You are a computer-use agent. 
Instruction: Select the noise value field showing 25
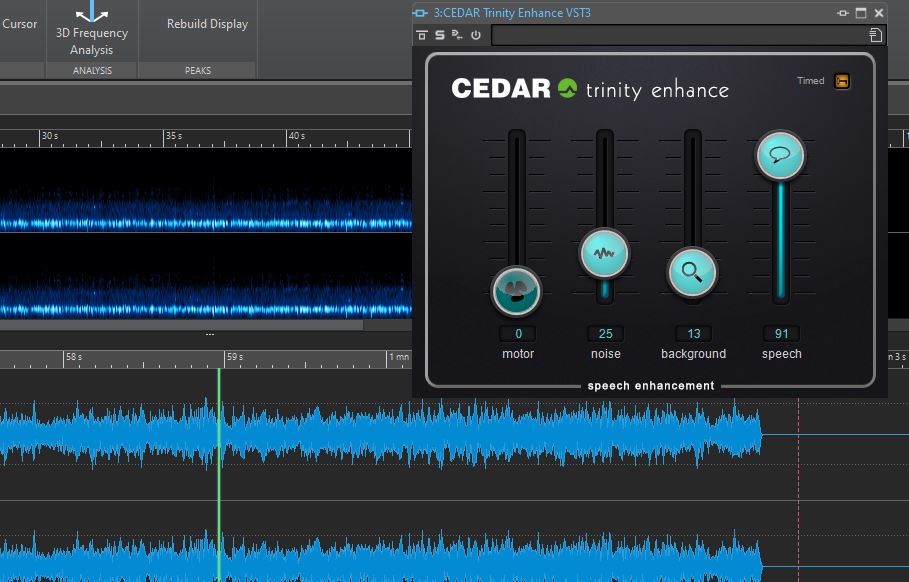[x=605, y=334]
